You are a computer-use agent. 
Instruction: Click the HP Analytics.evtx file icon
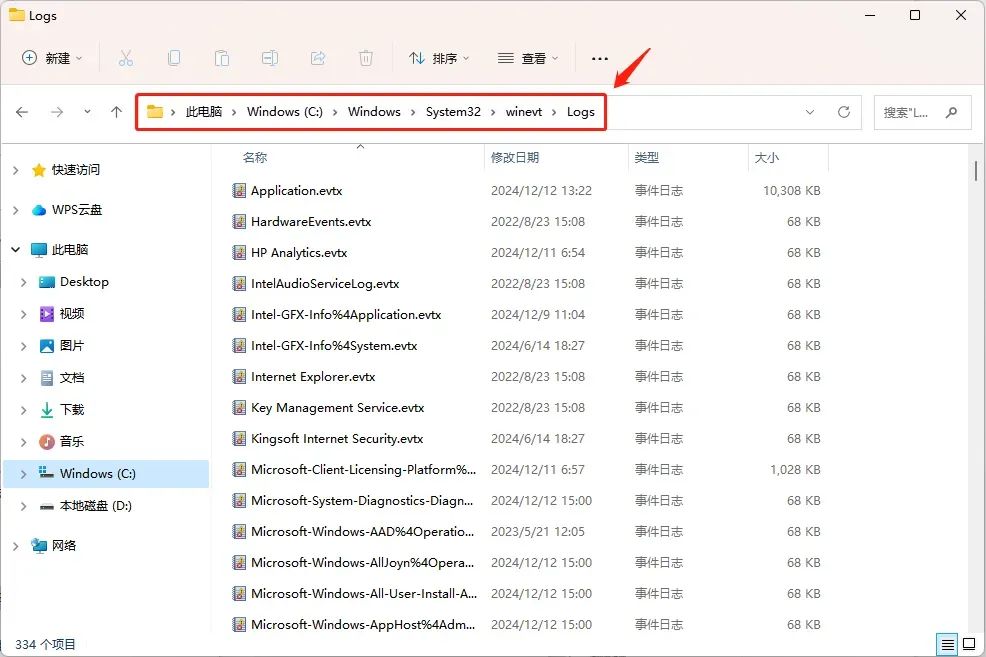(239, 253)
